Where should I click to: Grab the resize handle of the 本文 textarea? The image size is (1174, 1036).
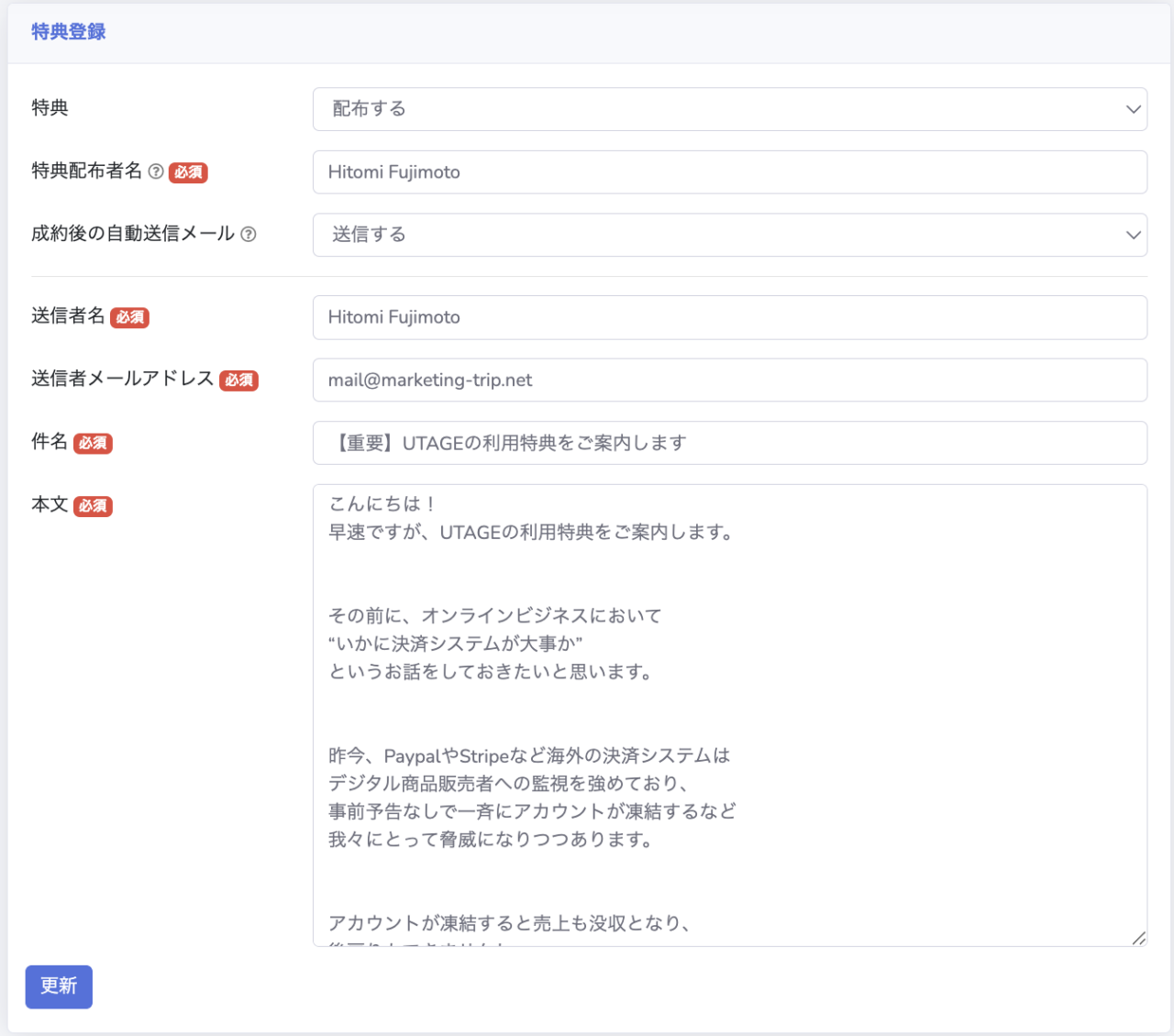[1138, 938]
